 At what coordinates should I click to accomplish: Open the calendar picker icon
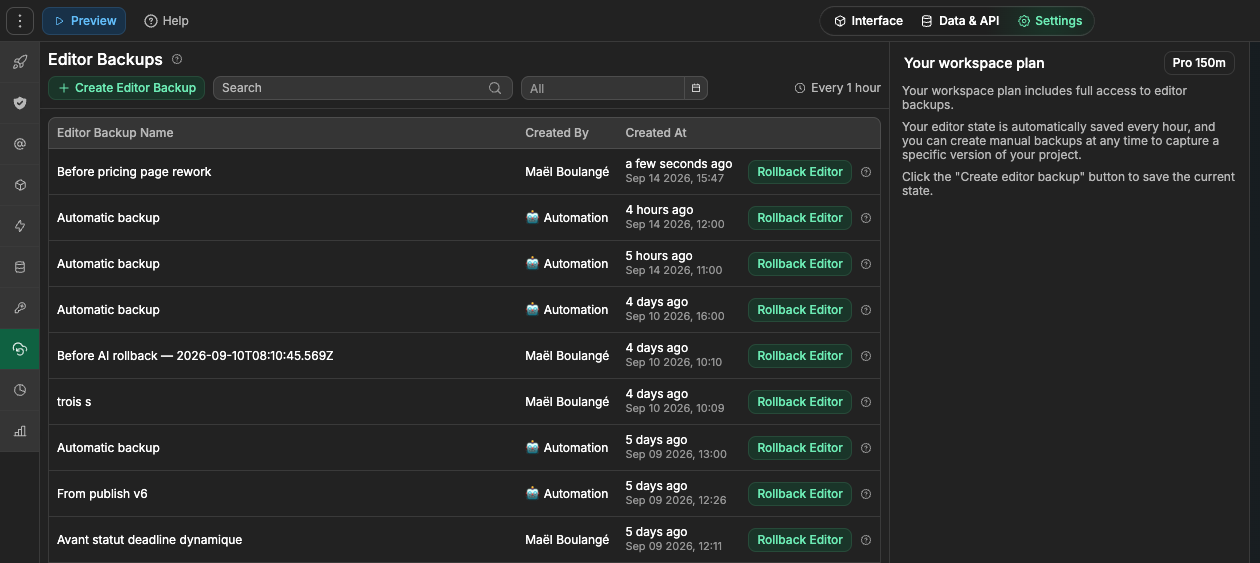[x=696, y=88]
